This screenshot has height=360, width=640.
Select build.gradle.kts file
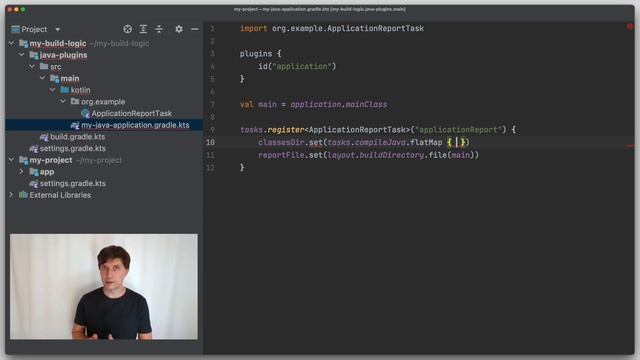(72, 136)
